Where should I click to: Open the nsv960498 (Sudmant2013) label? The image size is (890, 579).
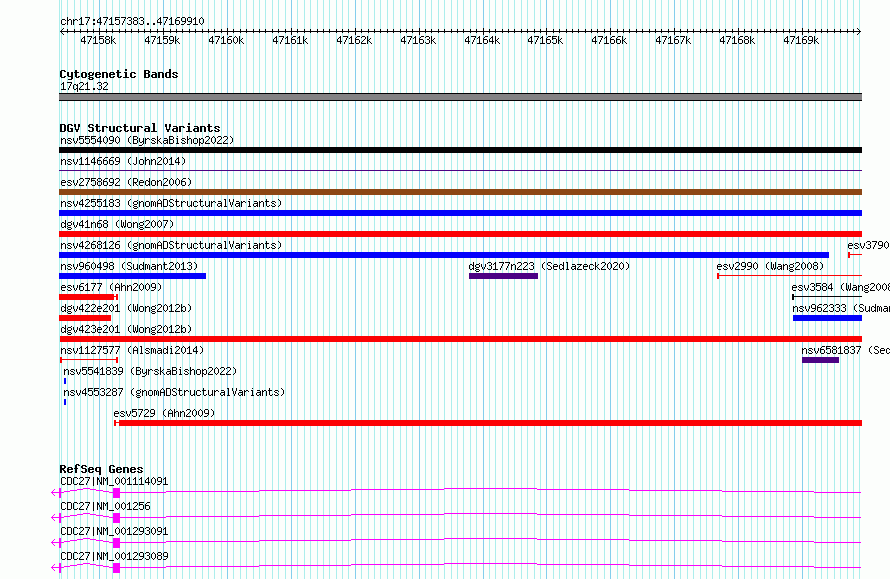pyautogui.click(x=129, y=266)
